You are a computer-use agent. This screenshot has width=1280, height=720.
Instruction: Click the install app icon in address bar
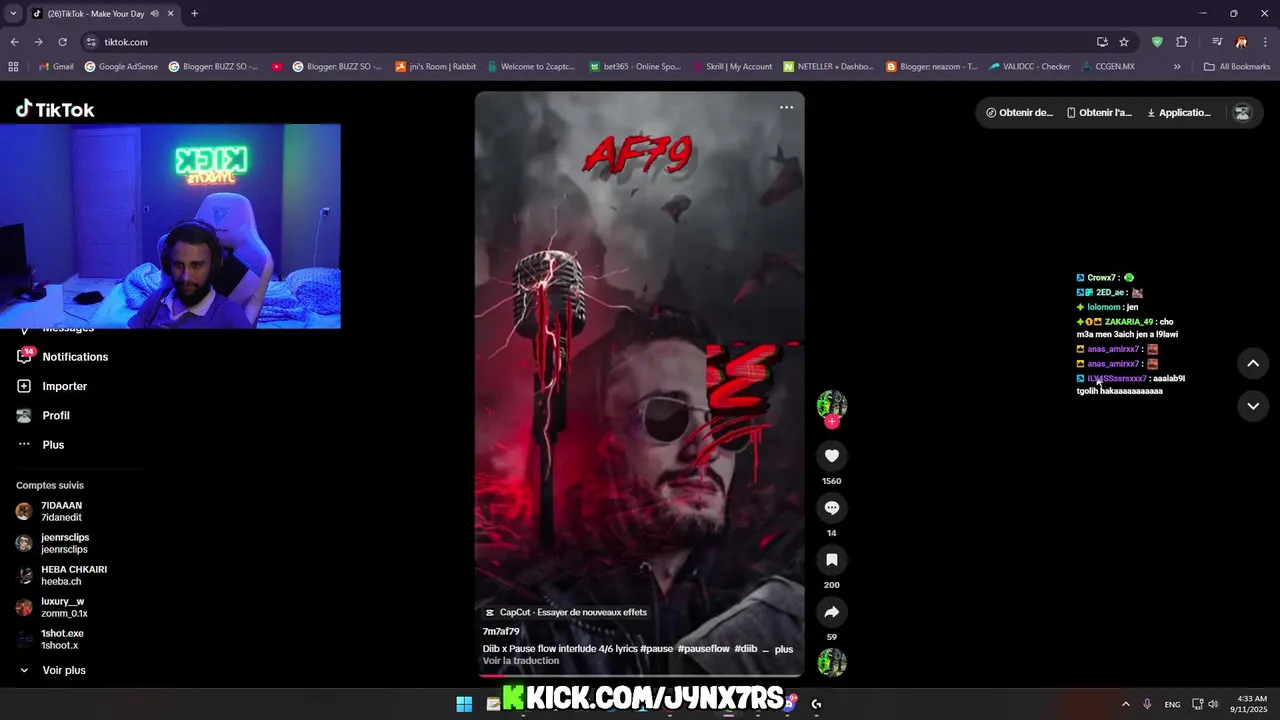pos(1102,42)
